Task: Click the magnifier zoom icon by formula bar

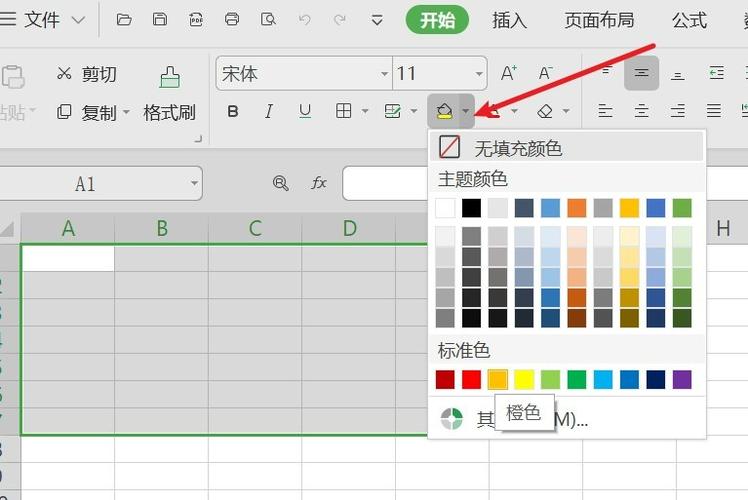Action: 280,183
